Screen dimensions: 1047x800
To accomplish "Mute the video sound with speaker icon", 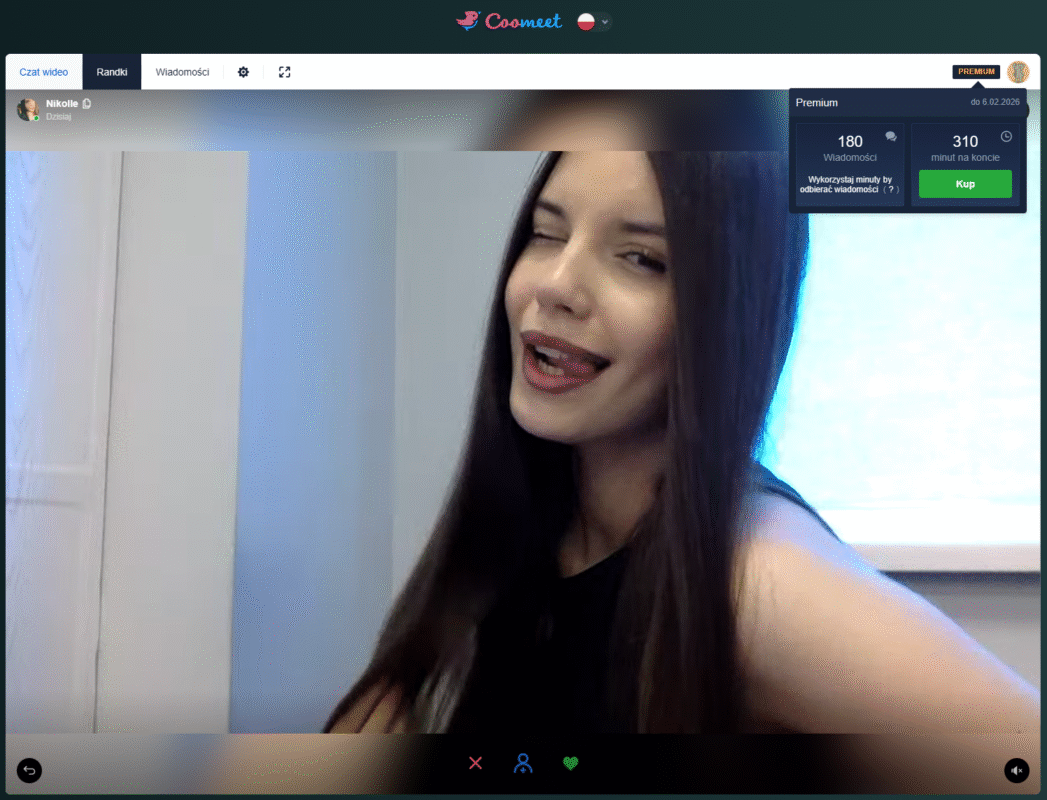I will click(x=1016, y=770).
